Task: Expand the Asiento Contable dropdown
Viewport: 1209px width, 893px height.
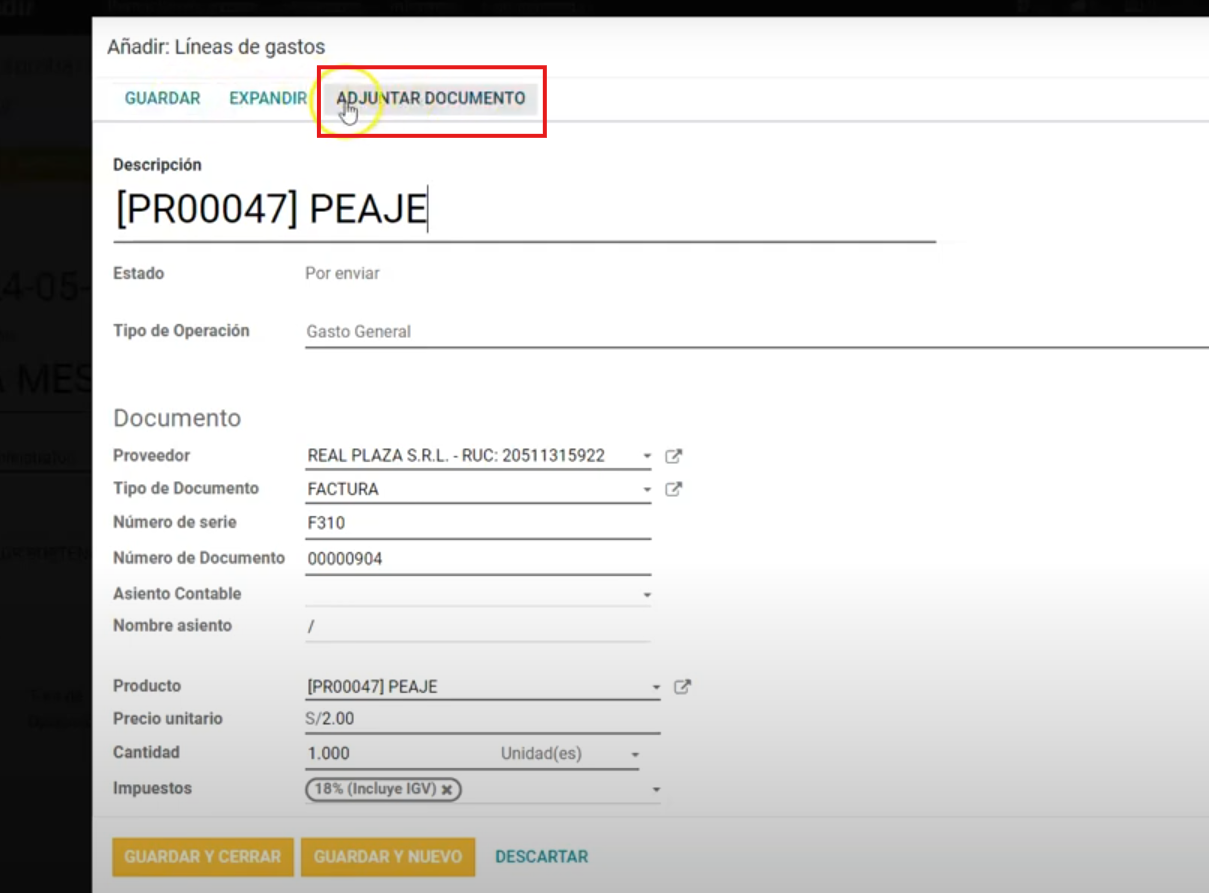Action: pos(647,595)
